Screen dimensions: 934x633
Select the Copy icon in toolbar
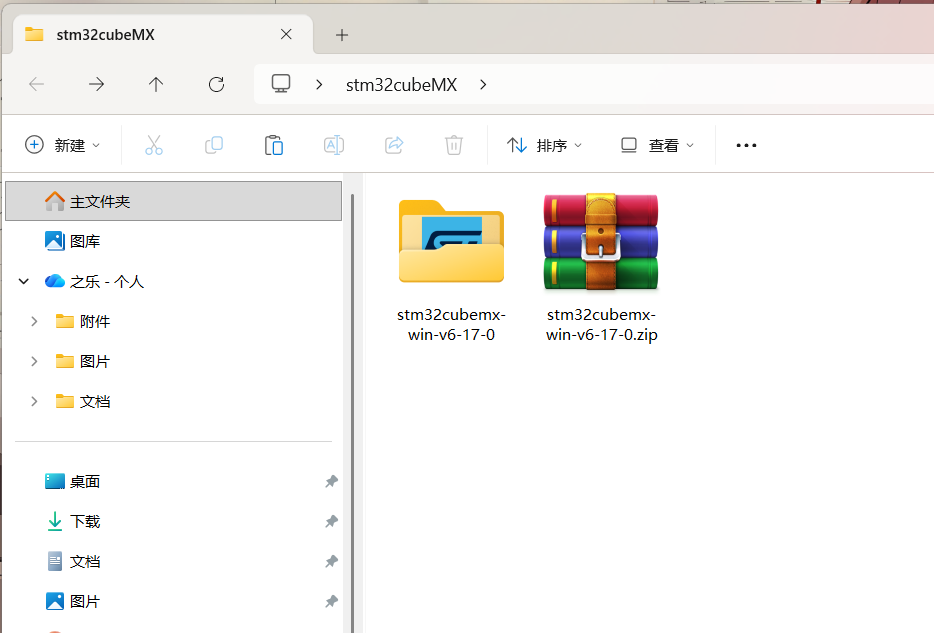pos(214,145)
